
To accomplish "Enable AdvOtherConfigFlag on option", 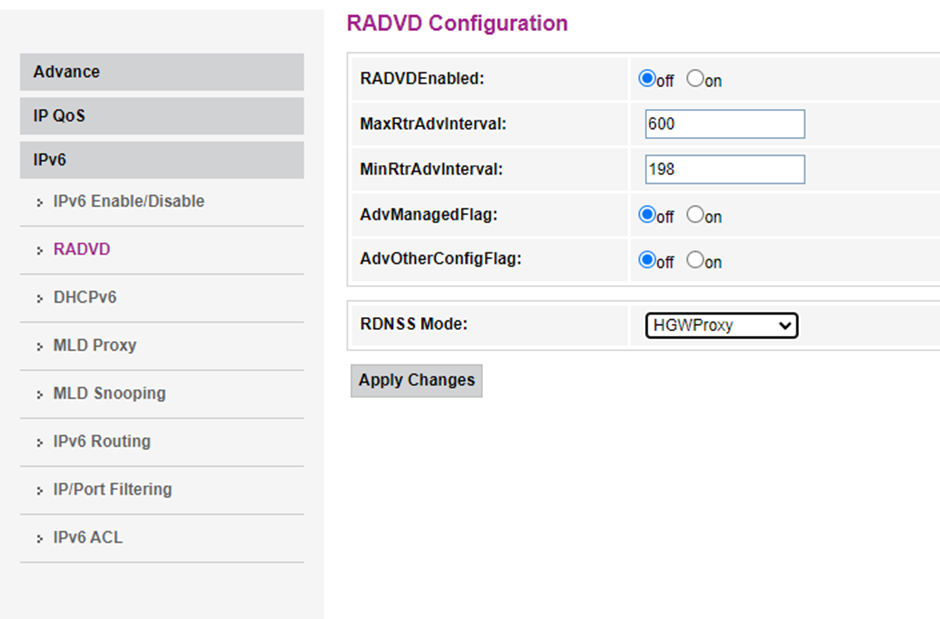I will (x=695, y=260).
